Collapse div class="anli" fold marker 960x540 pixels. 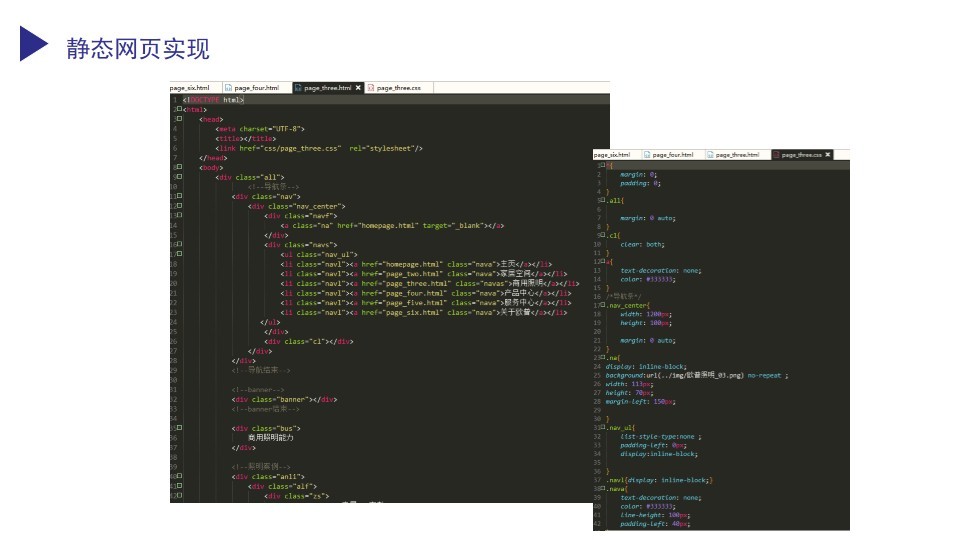pos(179,476)
